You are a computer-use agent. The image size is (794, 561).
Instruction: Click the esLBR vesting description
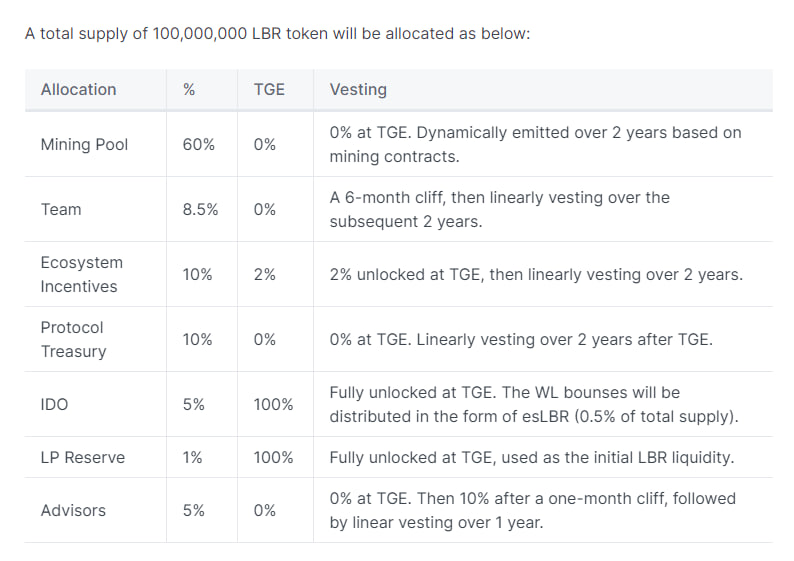tap(534, 405)
